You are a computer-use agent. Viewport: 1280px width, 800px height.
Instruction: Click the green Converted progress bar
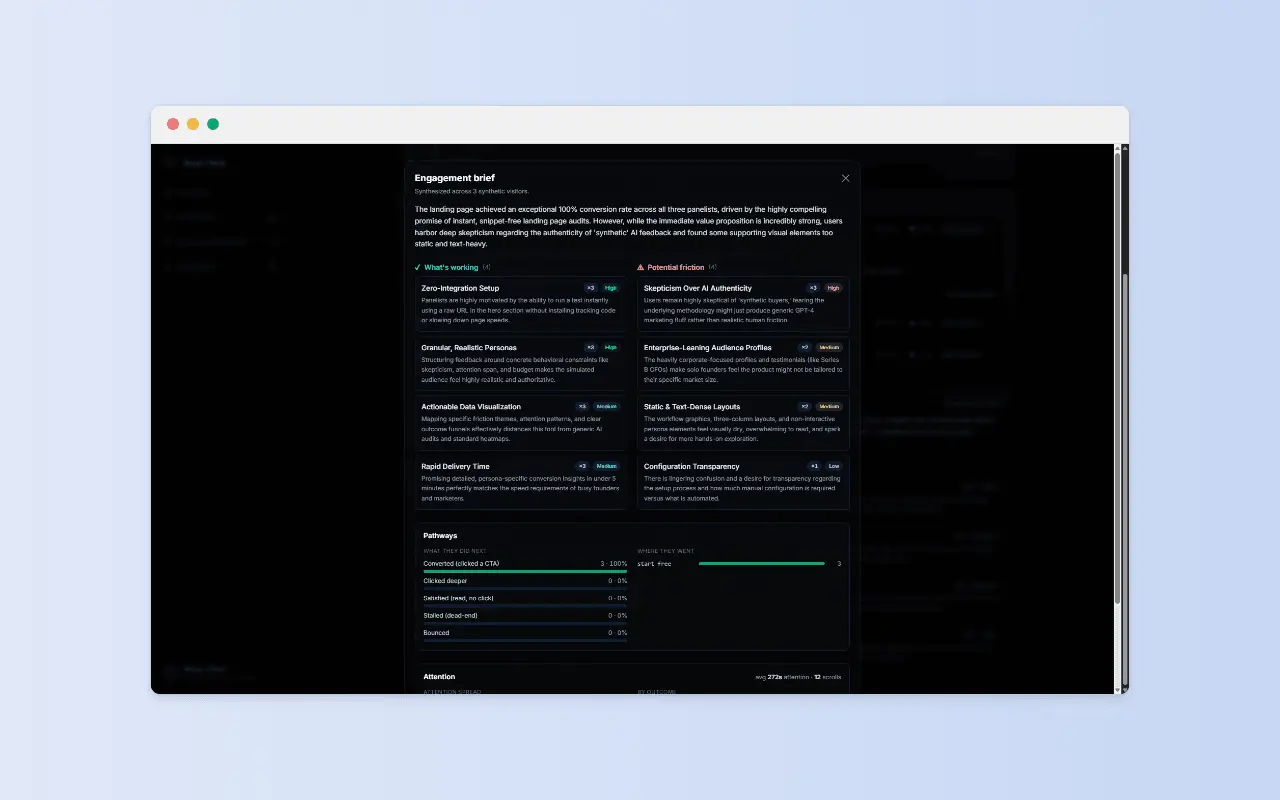click(x=525, y=571)
